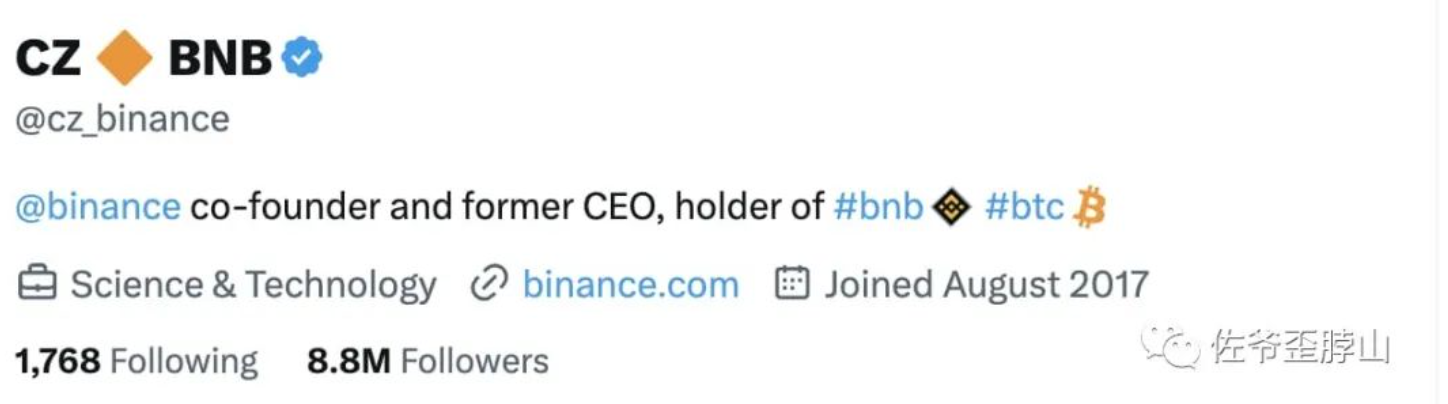The height and width of the screenshot is (404, 1448).
Task: Click the Joined August 2017 date
Action: [986, 285]
